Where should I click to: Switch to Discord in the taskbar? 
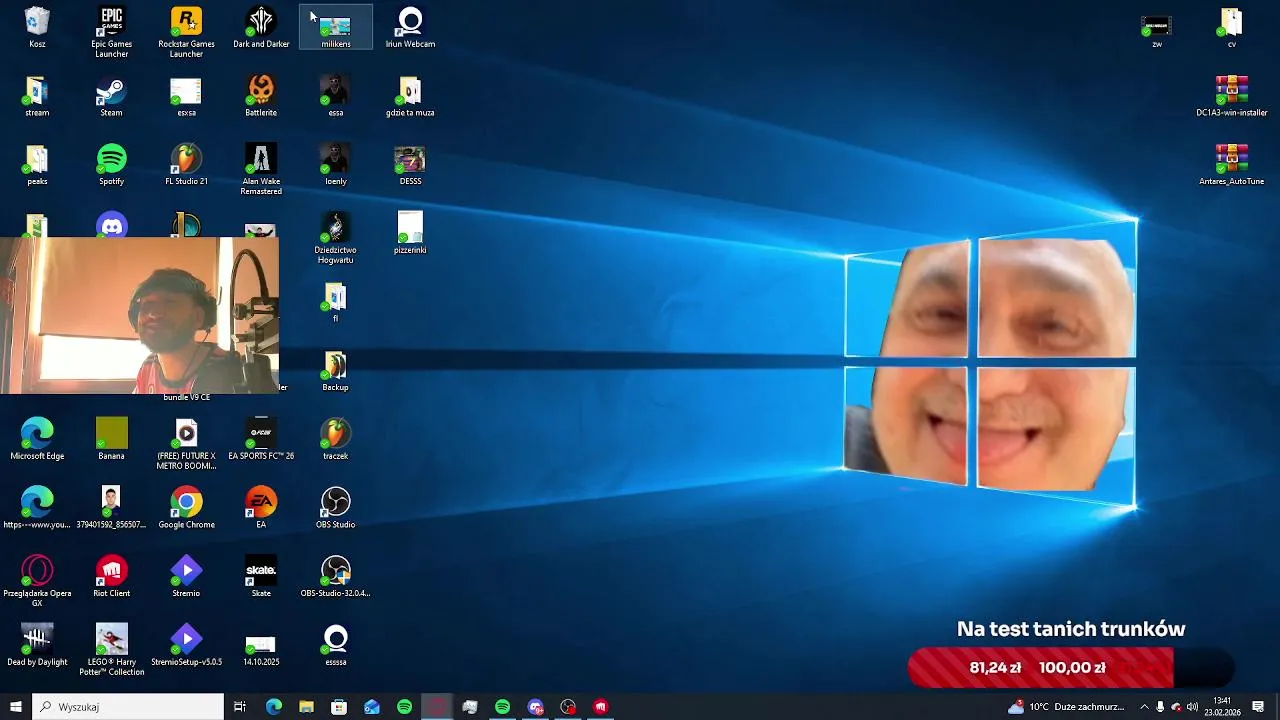[x=535, y=707]
